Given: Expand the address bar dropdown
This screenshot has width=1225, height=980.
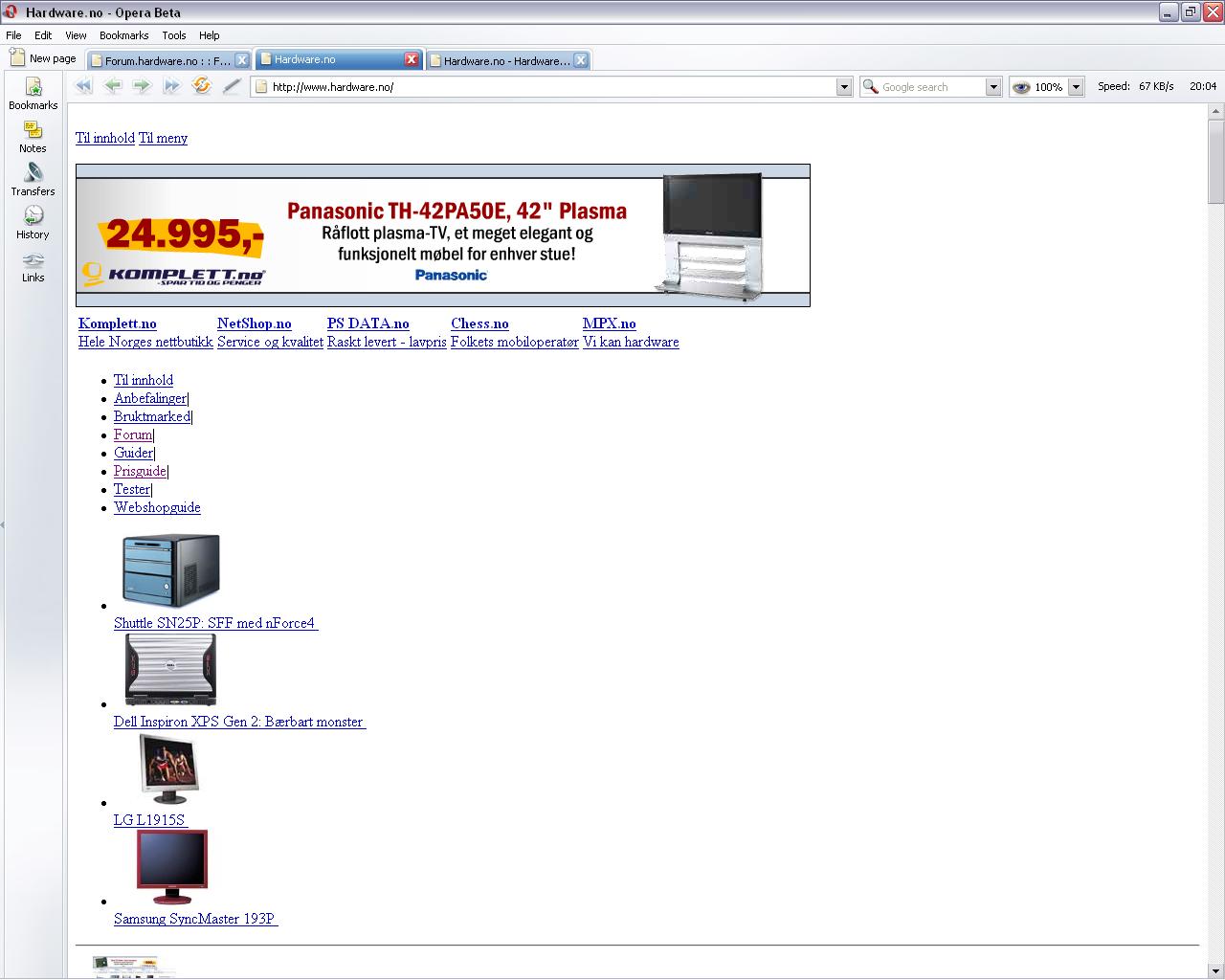Looking at the screenshot, I should [x=844, y=87].
